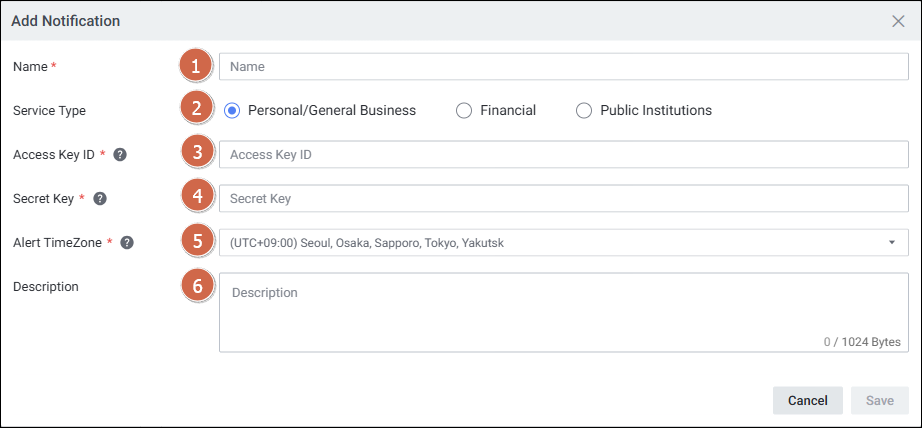Screen dimensions: 922x428
Task: Click the number 4 callout badge
Action: (197, 198)
